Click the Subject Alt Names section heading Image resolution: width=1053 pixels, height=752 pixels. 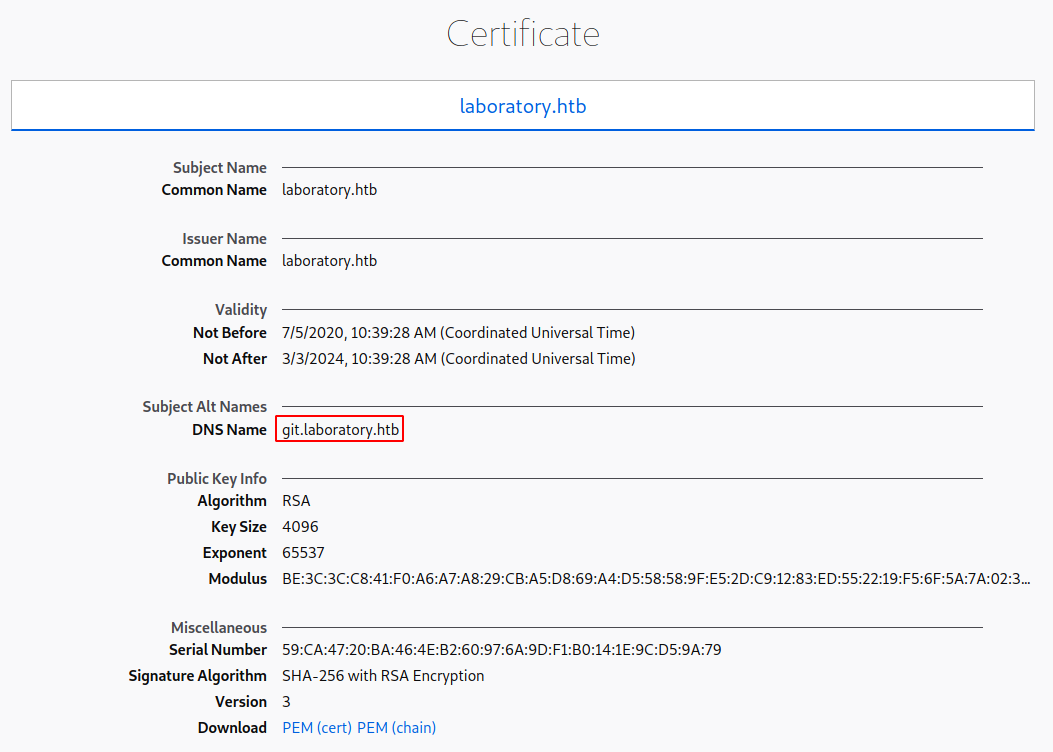(x=204, y=407)
